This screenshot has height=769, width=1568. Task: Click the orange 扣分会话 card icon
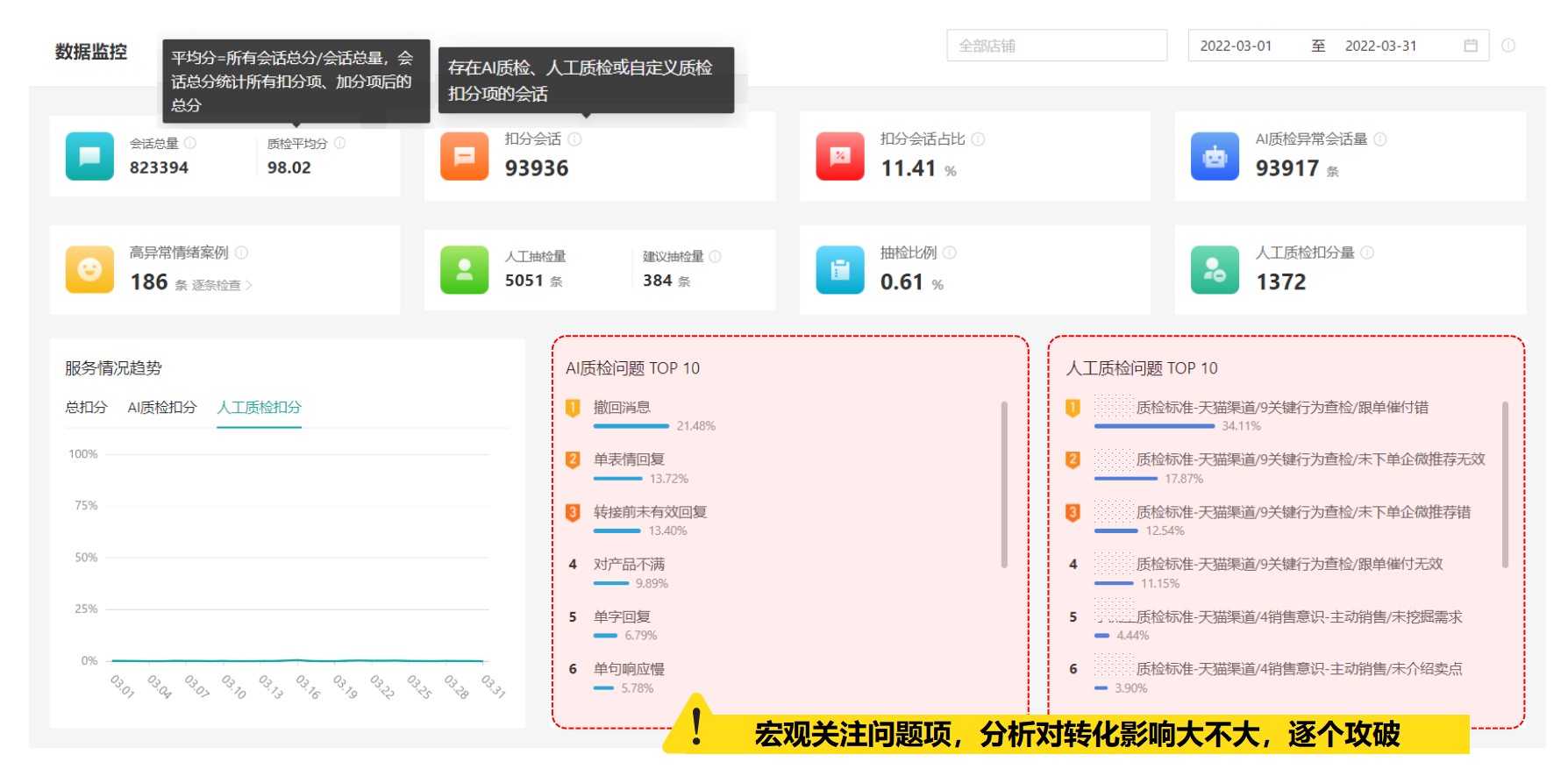coord(464,156)
